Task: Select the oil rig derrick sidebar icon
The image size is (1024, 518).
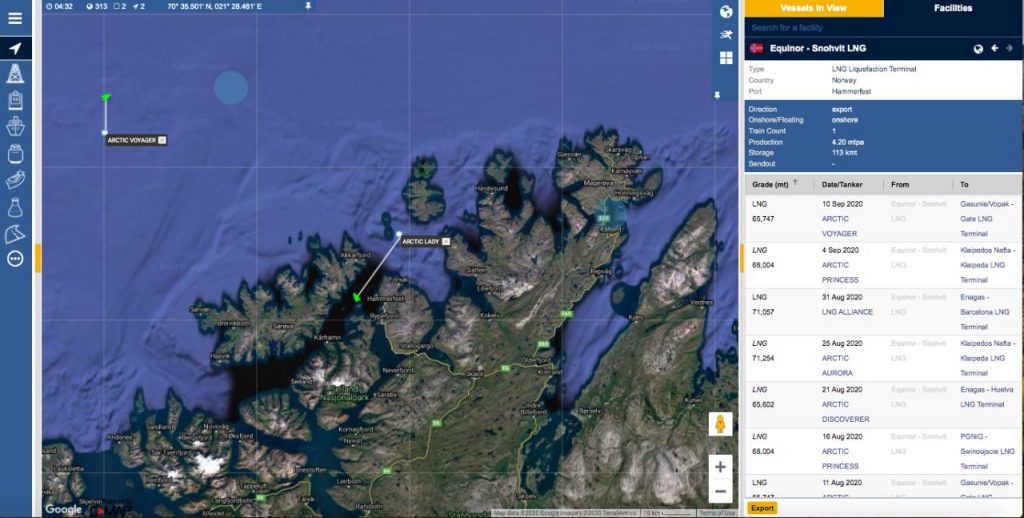Action: point(15,74)
